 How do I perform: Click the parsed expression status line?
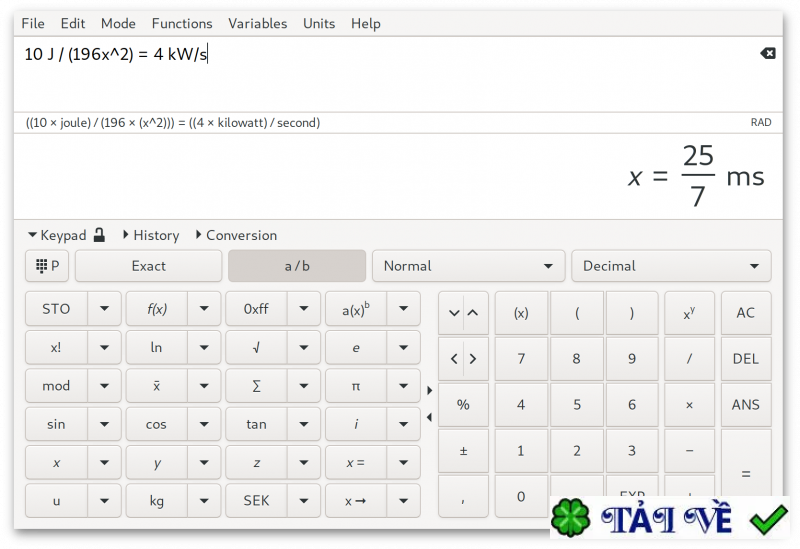tap(172, 122)
